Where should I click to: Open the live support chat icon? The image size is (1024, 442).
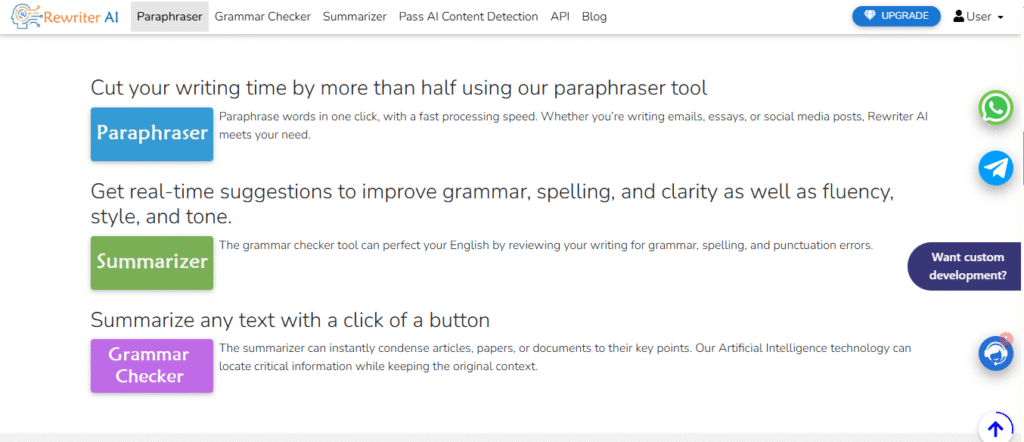[995, 353]
